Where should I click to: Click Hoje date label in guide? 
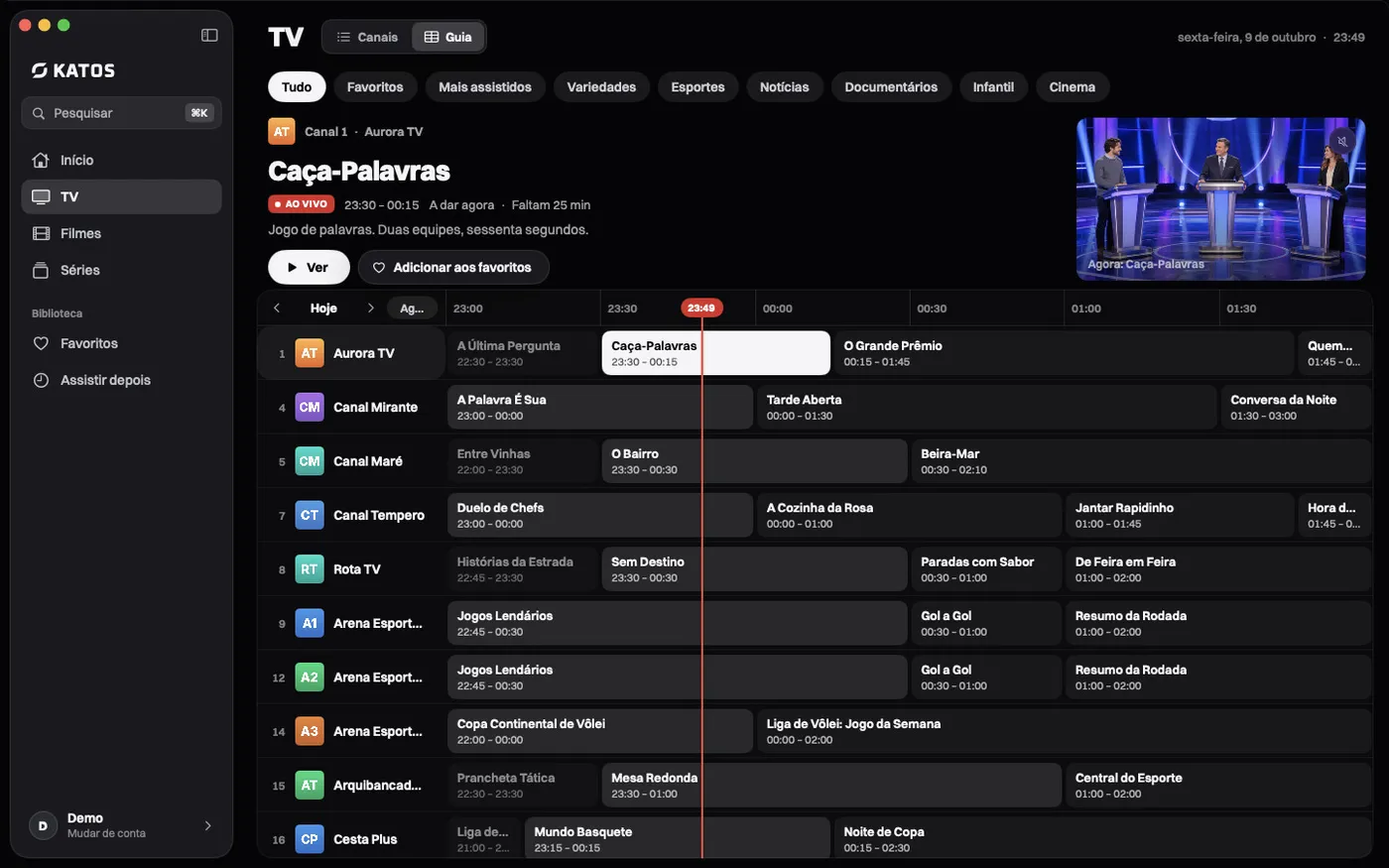323,309
